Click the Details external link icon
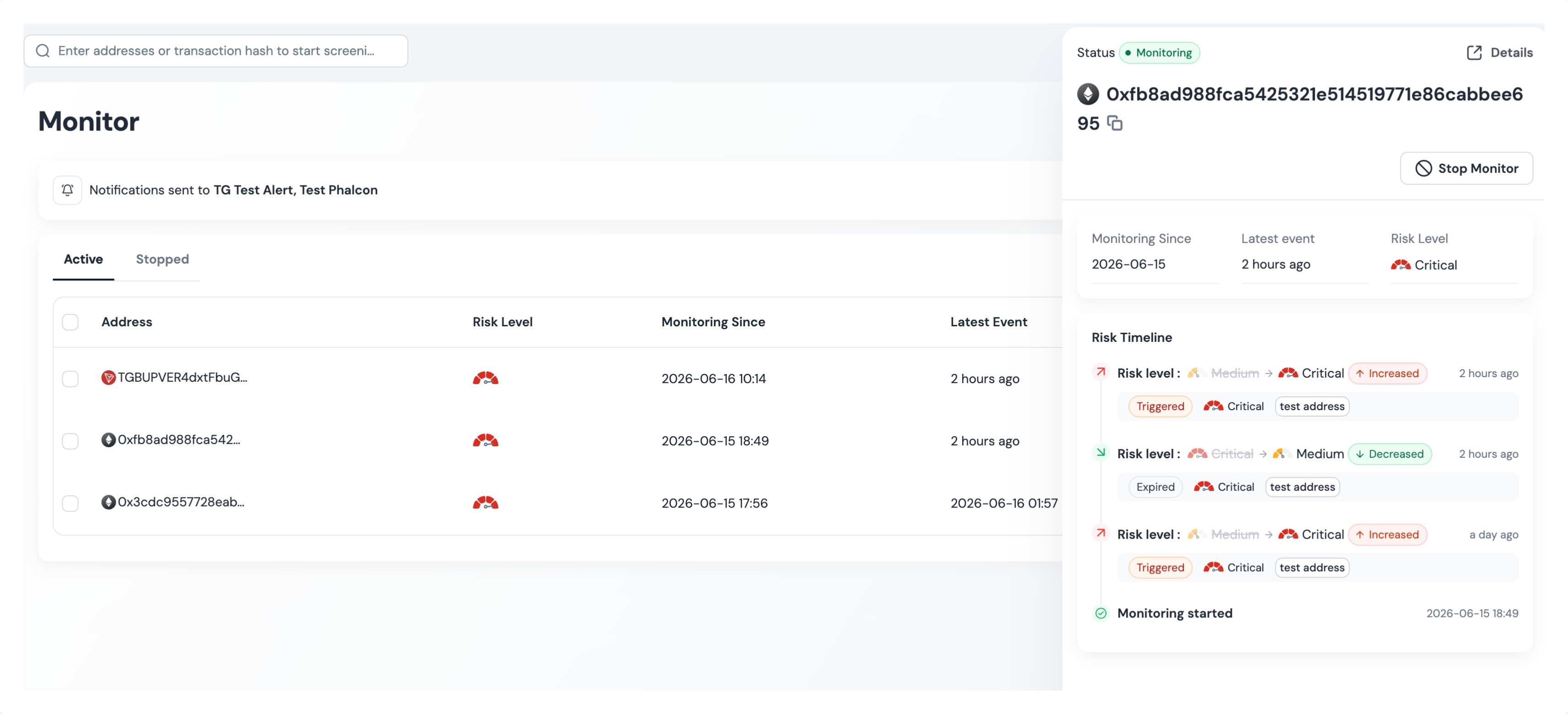1568x714 pixels. click(x=1474, y=52)
